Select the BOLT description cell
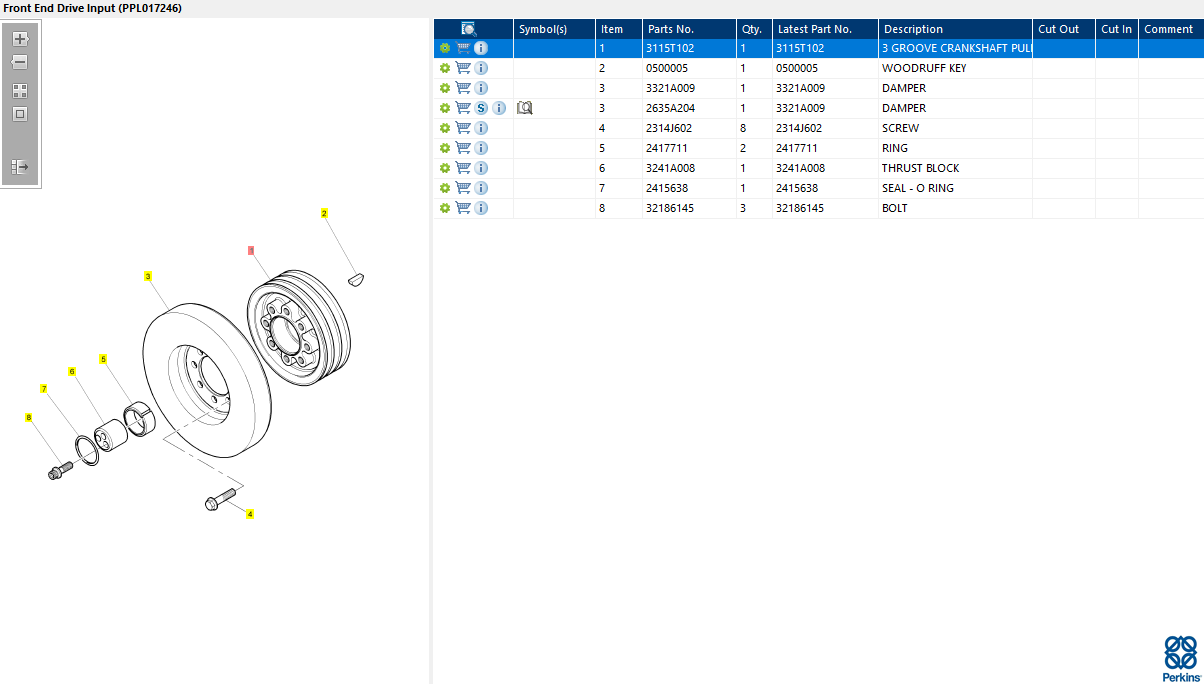 coord(956,208)
